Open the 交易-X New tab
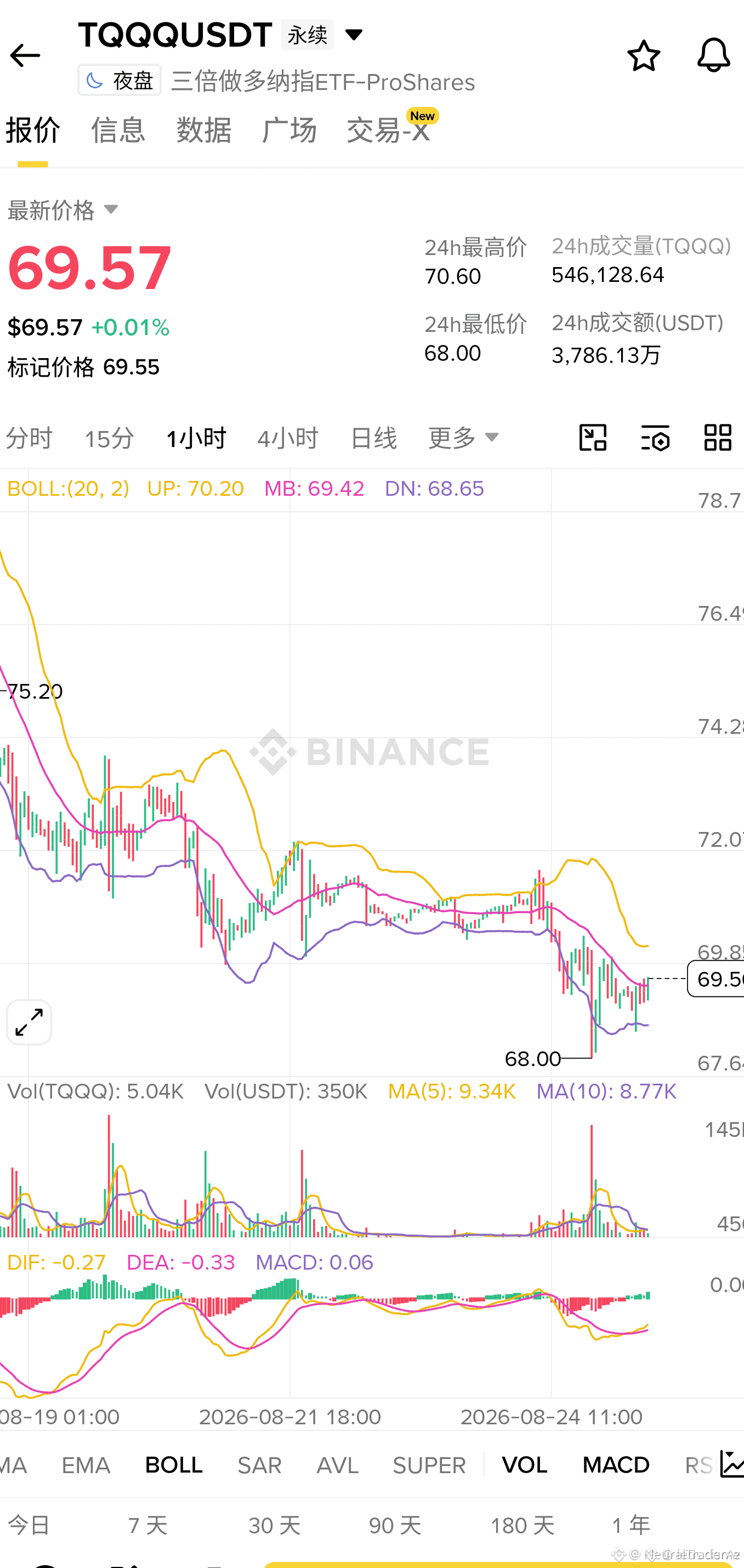The height and width of the screenshot is (1568, 744). tap(393, 128)
